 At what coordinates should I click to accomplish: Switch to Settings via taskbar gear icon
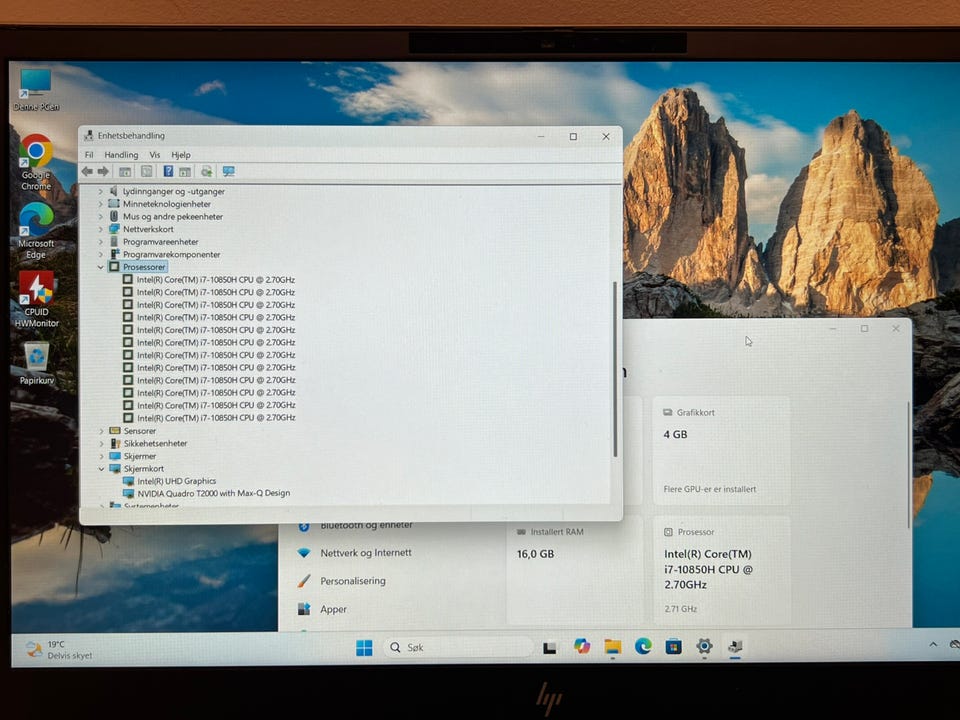tap(704, 646)
